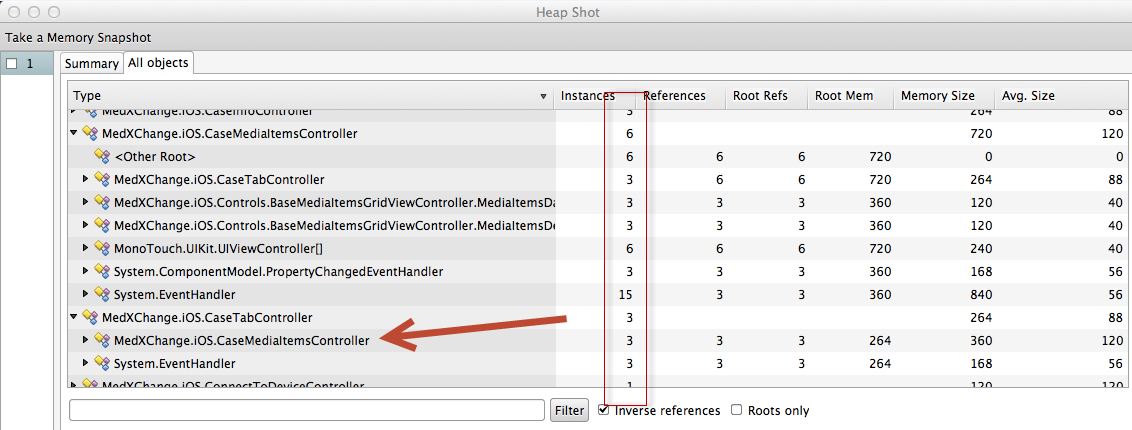1132x430 pixels.
Task: Click the System.EventHandler icon with 15 instances
Action: (x=100, y=294)
